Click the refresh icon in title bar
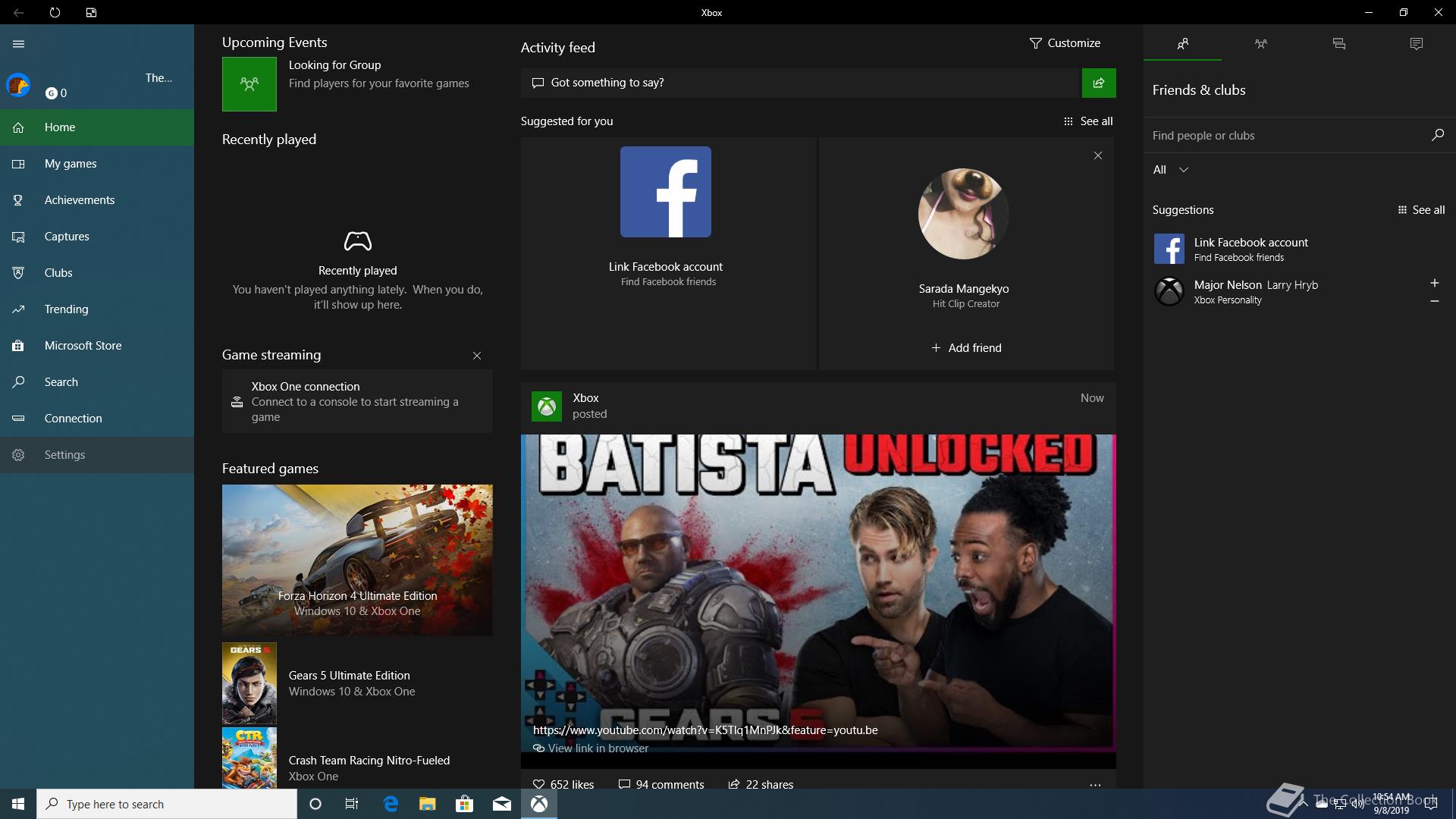 coord(55,12)
